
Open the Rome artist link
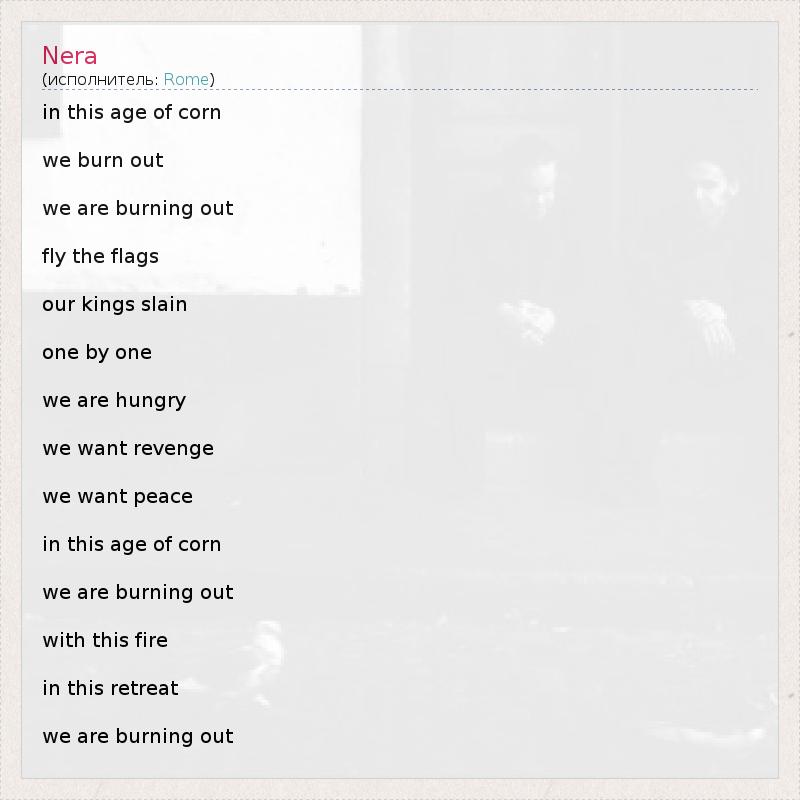point(186,79)
